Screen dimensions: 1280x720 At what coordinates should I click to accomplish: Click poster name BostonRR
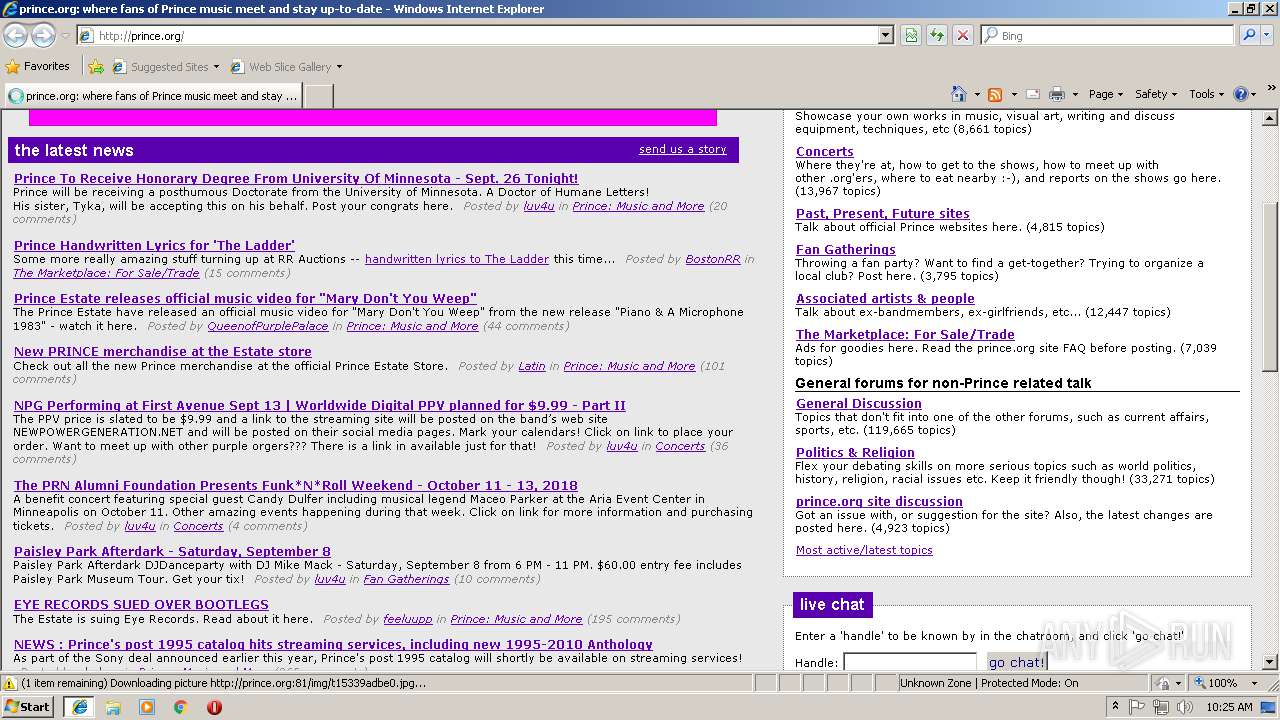713,259
